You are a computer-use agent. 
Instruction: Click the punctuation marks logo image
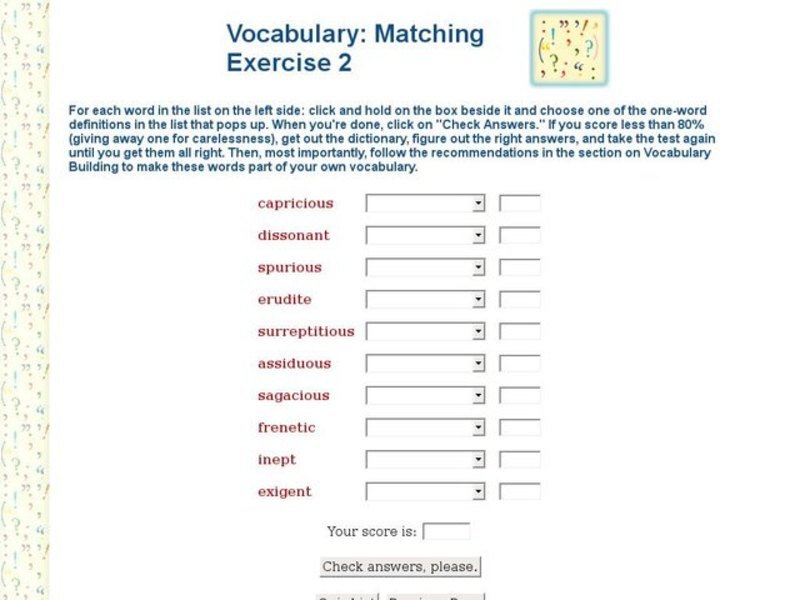click(x=568, y=47)
